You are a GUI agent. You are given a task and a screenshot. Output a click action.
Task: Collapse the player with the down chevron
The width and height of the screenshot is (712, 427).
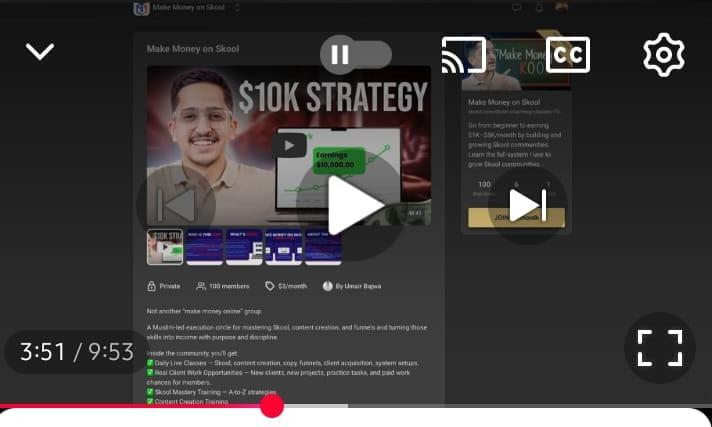tap(40, 51)
